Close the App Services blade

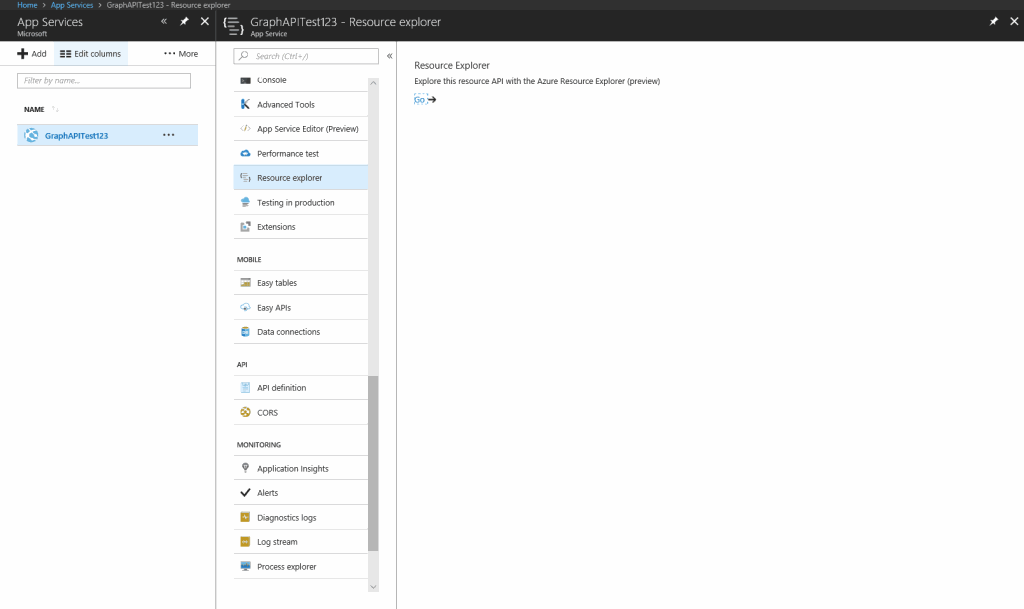(x=205, y=22)
